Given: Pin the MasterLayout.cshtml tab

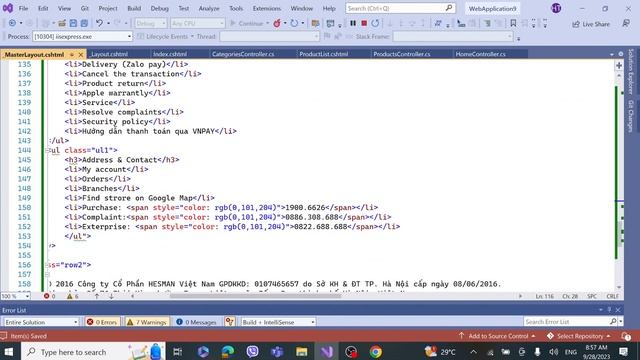Looking at the screenshot, I should coord(72,54).
